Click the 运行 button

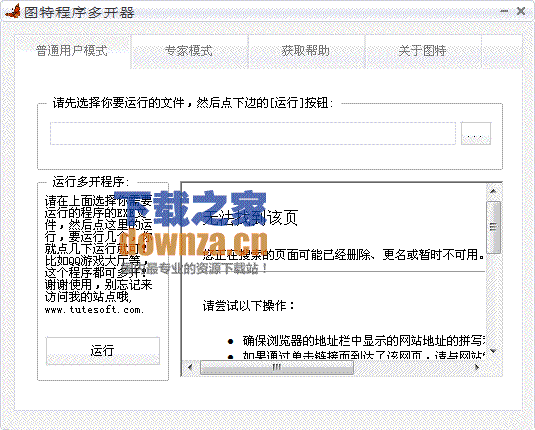(x=103, y=351)
